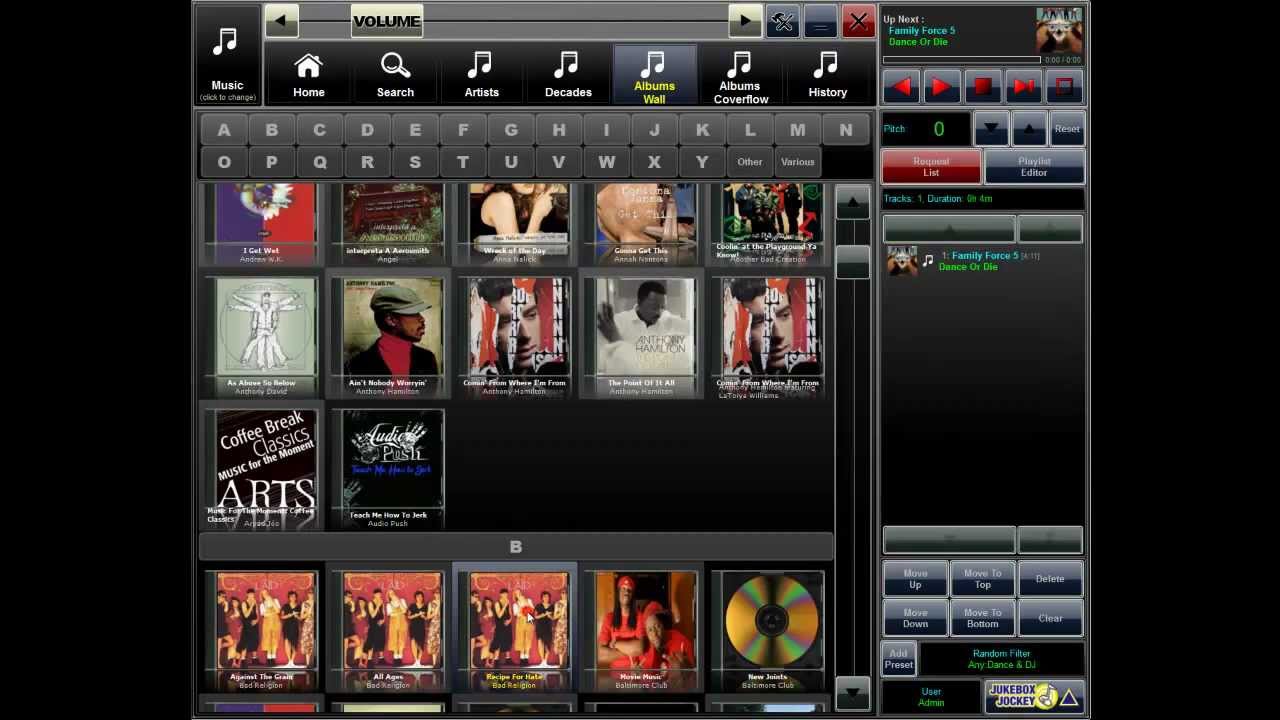Open the Random Filter Any:Dance & DJ selector
Image resolution: width=1280 pixels, height=720 pixels.
[x=1001, y=659]
